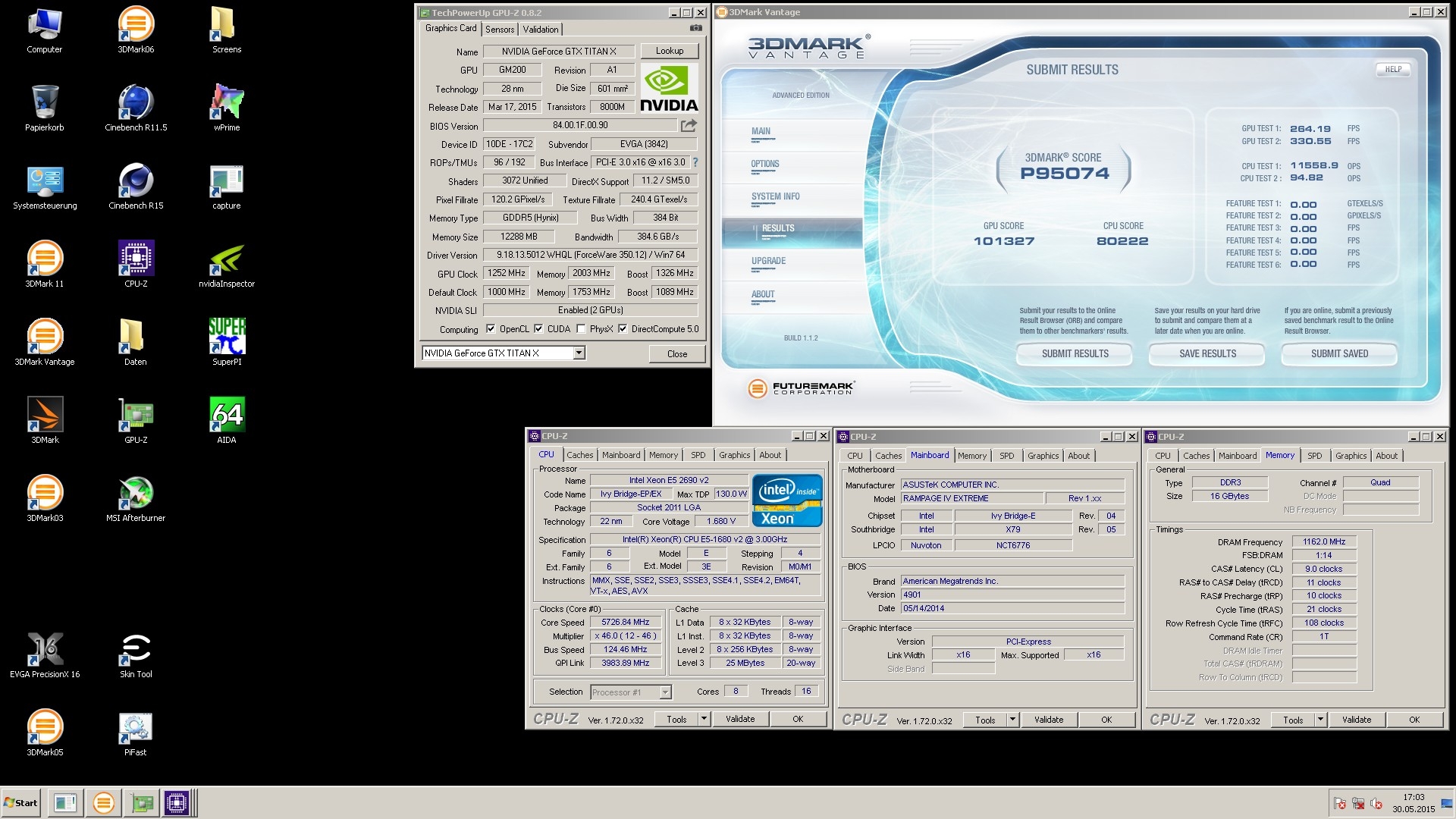The height and width of the screenshot is (819, 1456).
Task: Launch 3DMark Vantage desktop shortcut
Action: (x=45, y=343)
